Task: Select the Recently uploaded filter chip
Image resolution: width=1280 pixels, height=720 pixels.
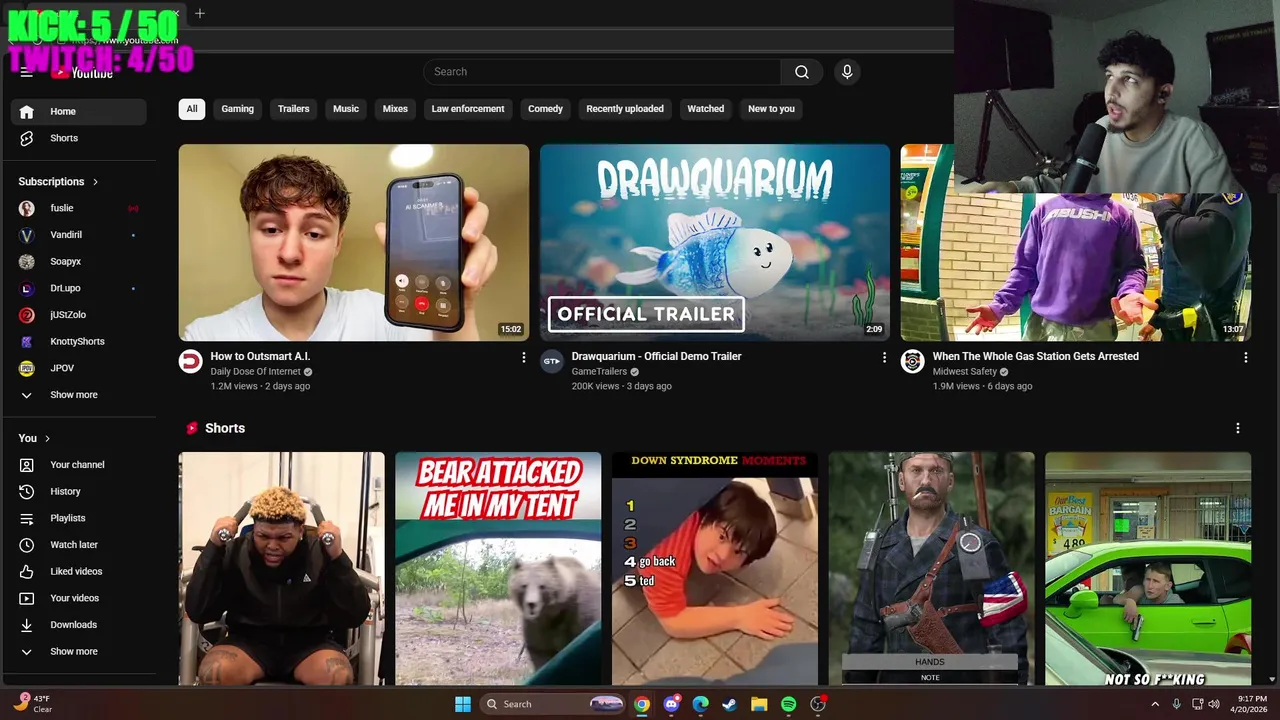Action: (x=625, y=109)
